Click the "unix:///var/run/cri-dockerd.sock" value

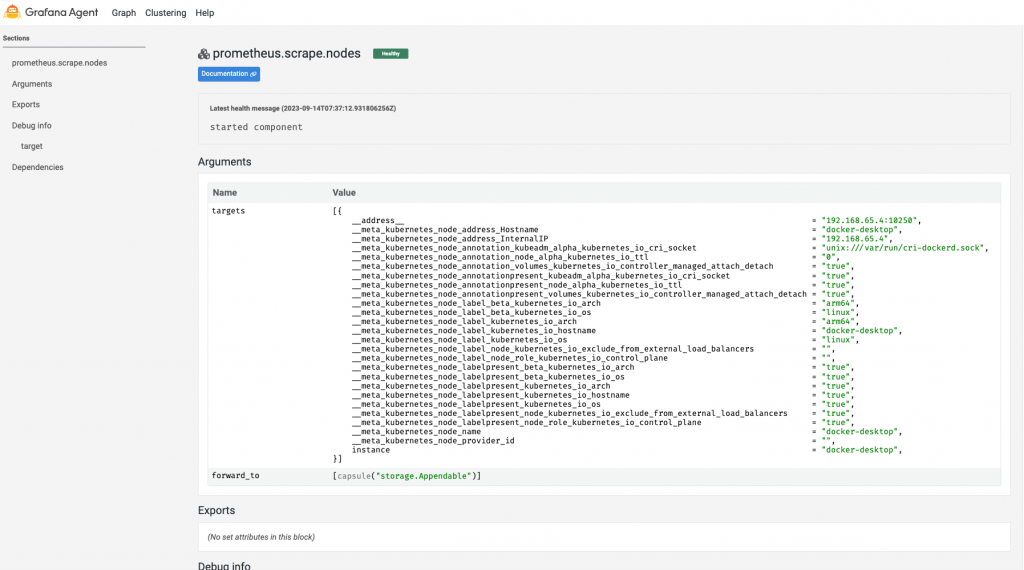pyautogui.click(x=904, y=248)
